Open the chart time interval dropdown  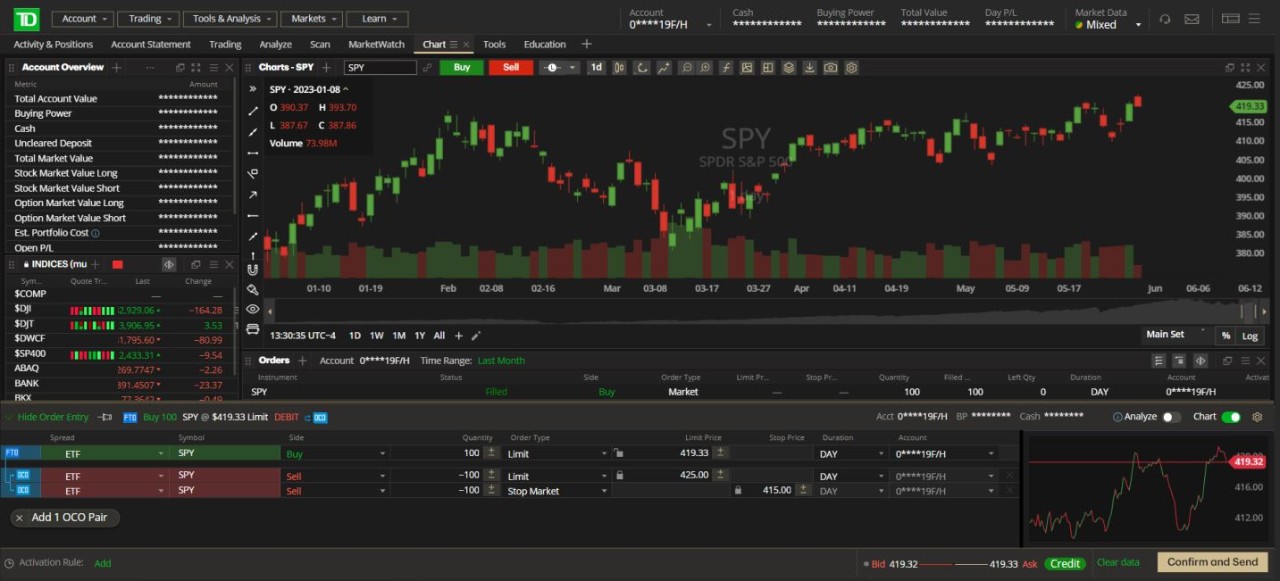tap(596, 68)
